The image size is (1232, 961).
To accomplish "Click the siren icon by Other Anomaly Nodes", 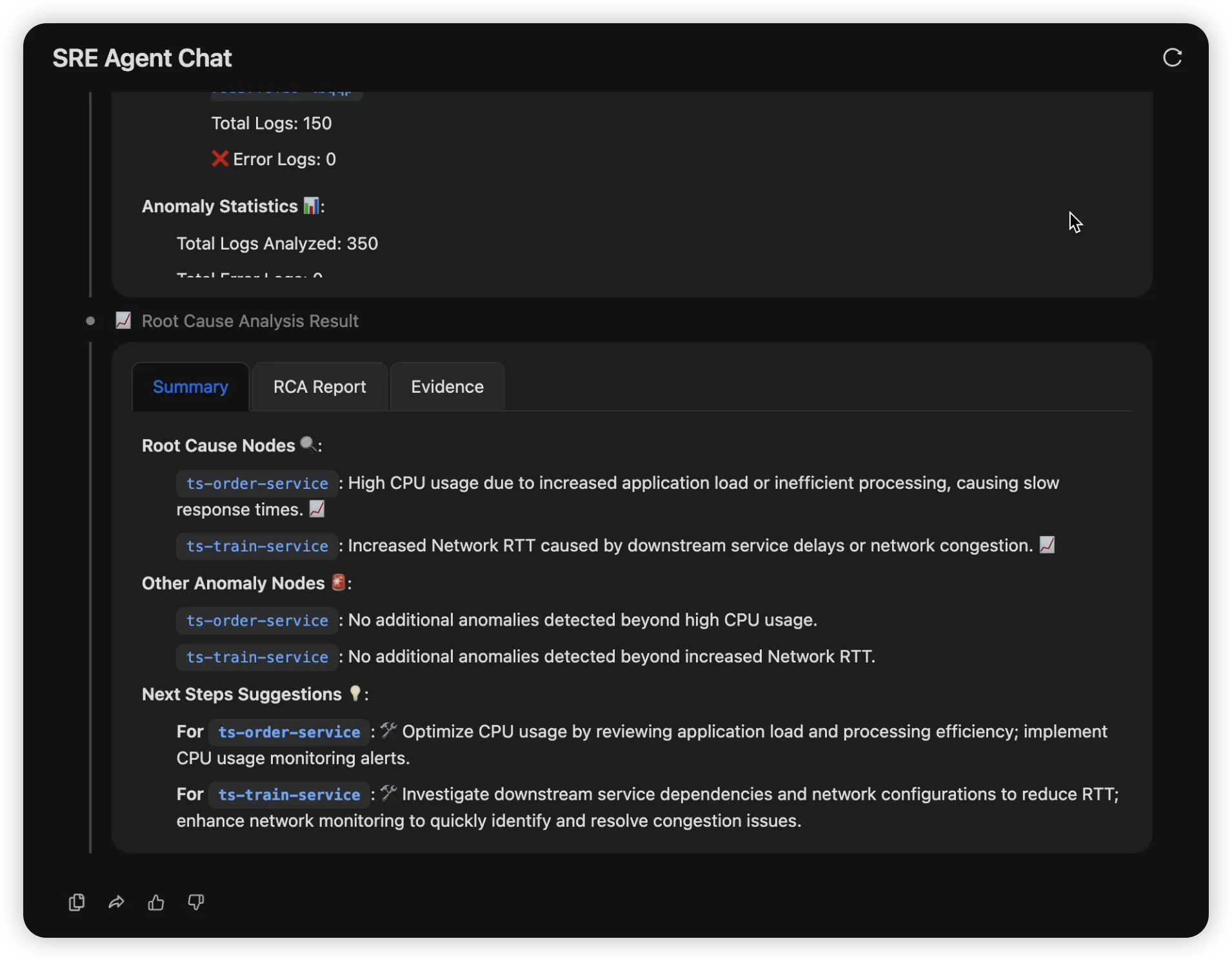I will (x=338, y=582).
